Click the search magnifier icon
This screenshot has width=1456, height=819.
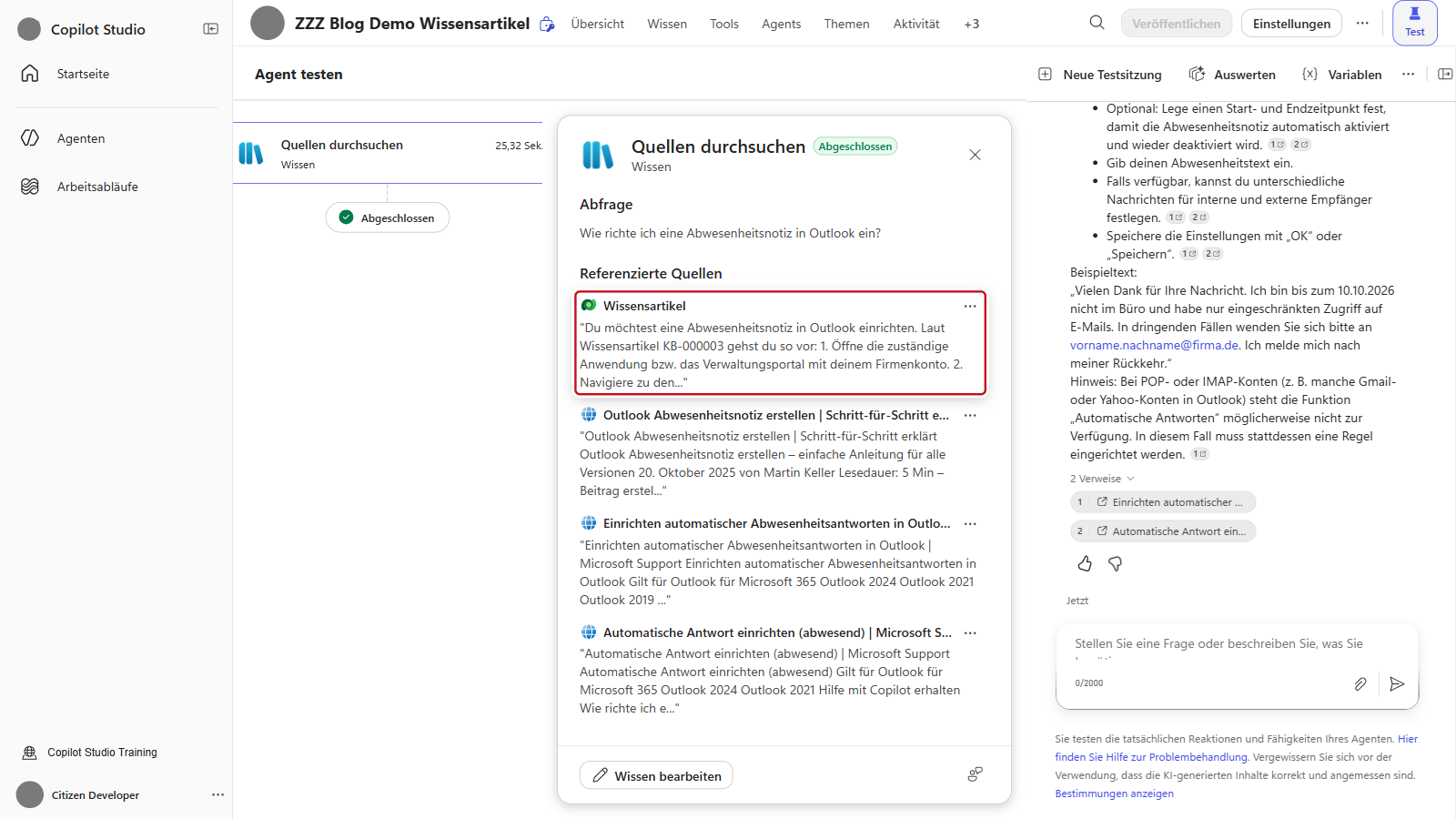click(x=1097, y=23)
